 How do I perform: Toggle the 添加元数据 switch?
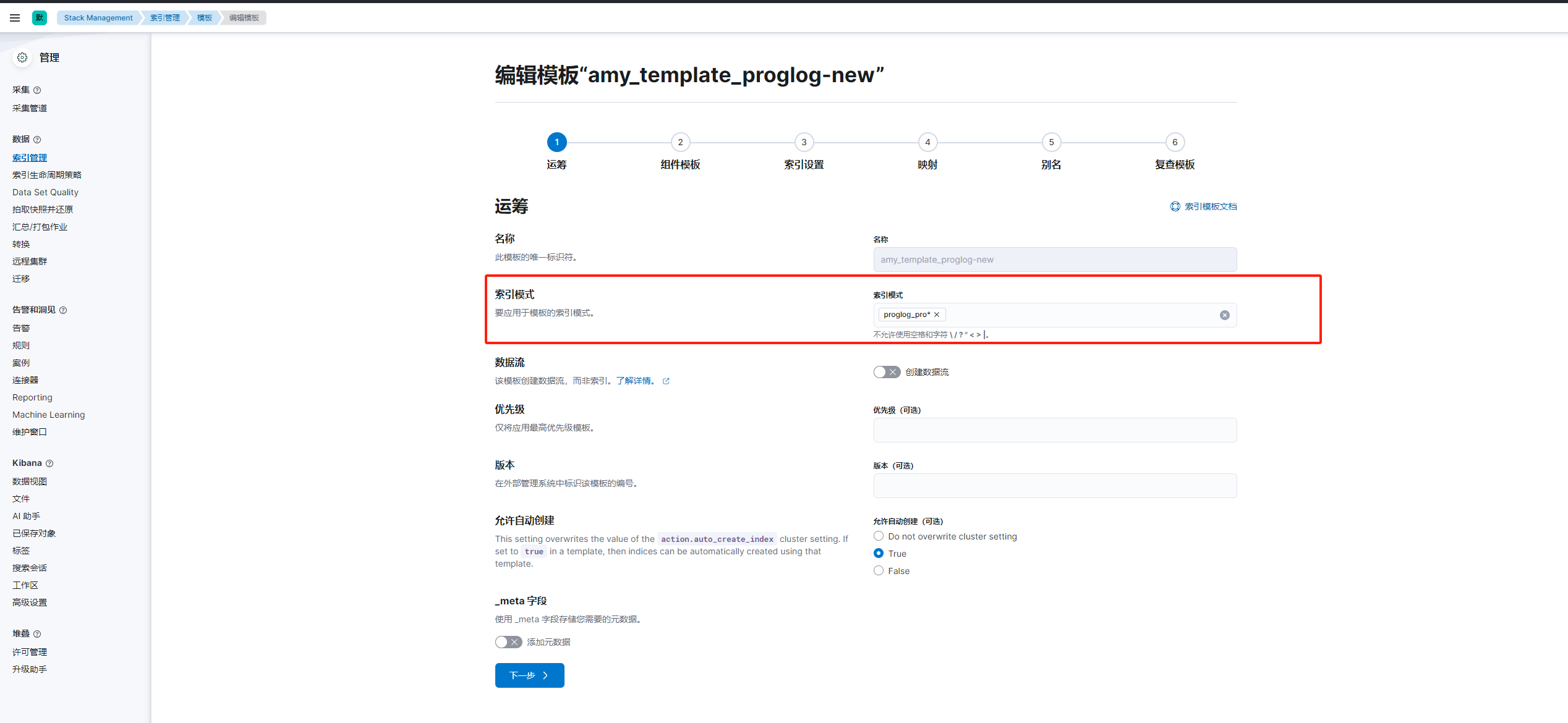click(508, 642)
